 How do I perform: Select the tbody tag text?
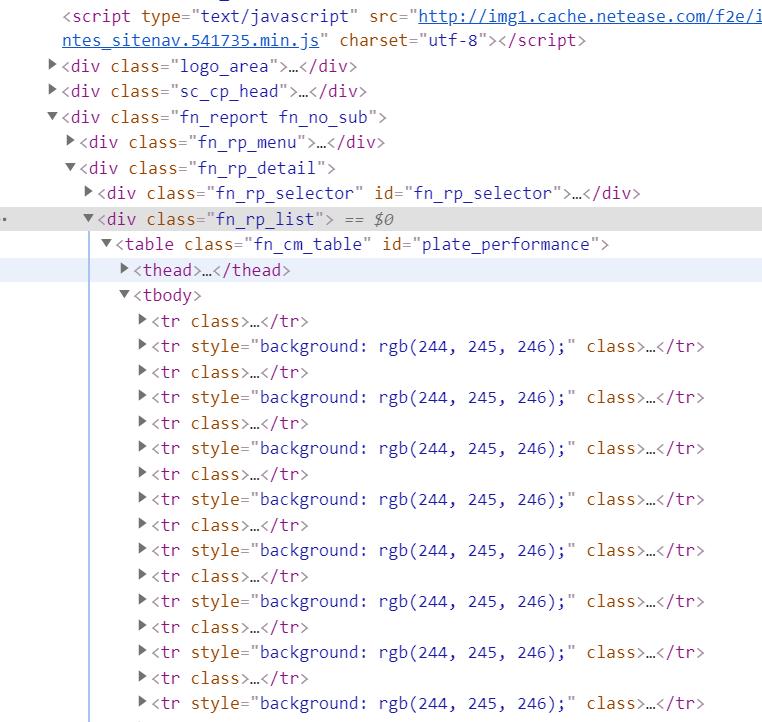167,295
